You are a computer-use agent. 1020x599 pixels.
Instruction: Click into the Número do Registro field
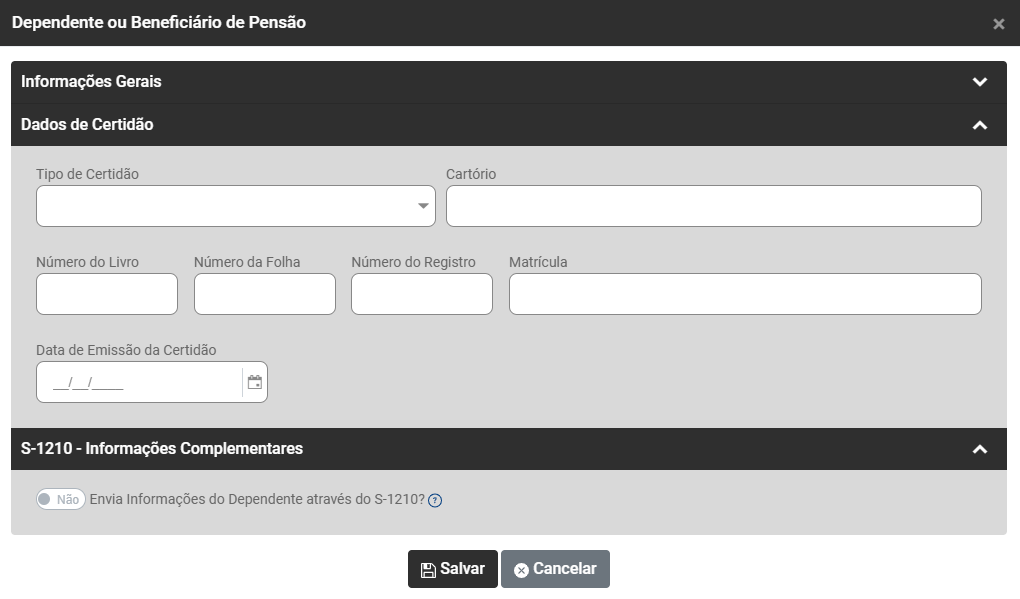(x=422, y=294)
